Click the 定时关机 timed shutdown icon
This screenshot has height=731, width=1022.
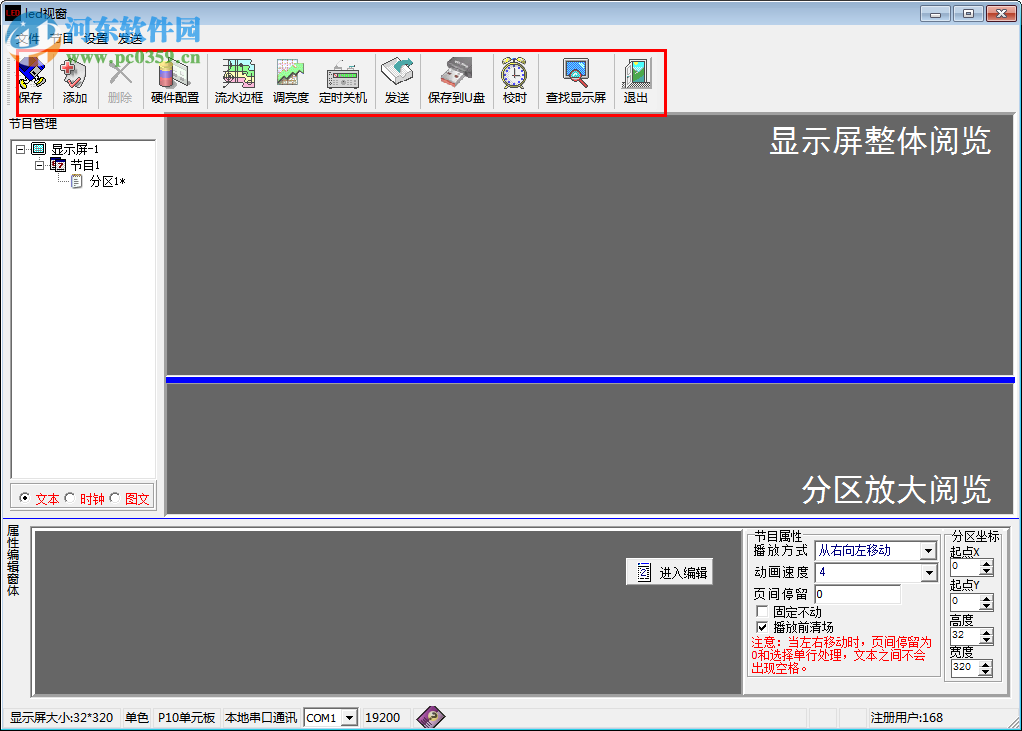tap(342, 80)
